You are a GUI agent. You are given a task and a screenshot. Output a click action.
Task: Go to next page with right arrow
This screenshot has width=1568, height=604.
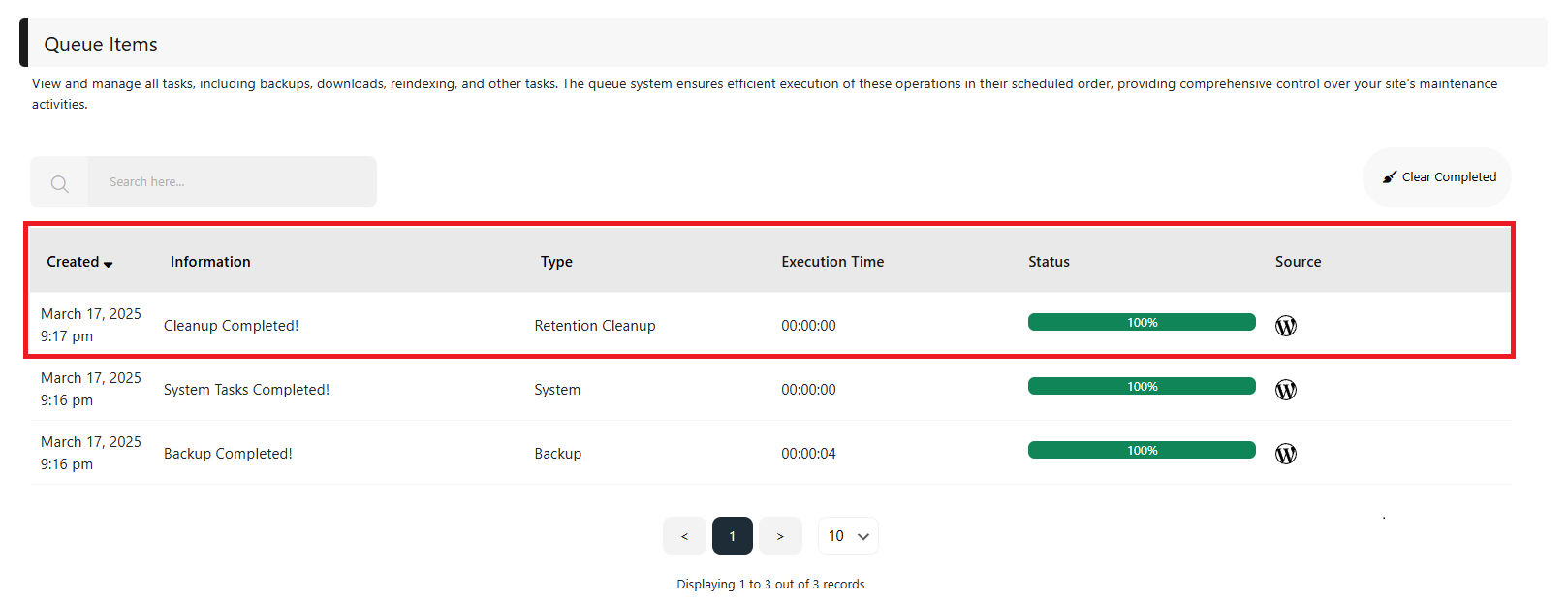[780, 536]
